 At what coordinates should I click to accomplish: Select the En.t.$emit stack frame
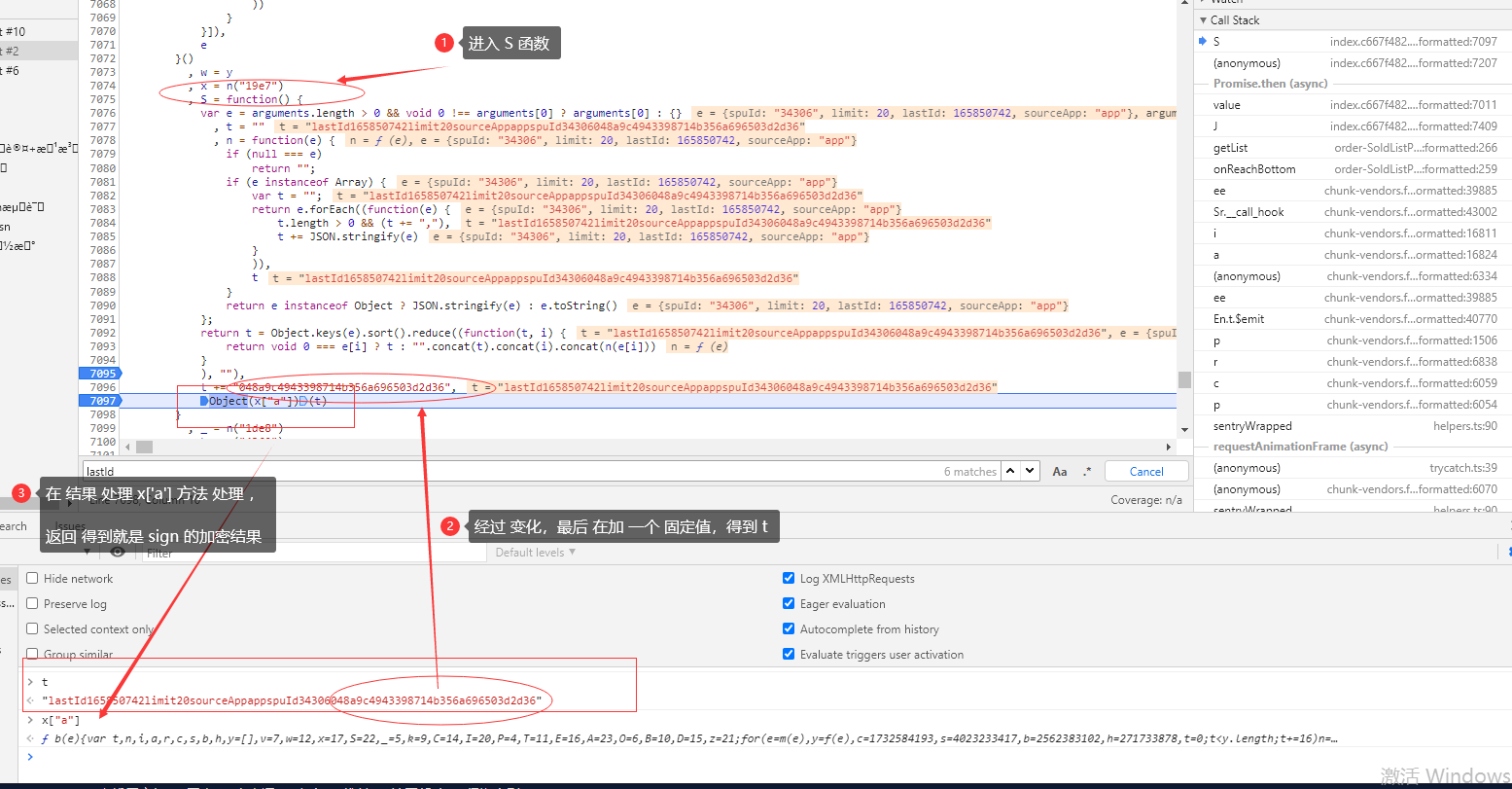tap(1353, 319)
